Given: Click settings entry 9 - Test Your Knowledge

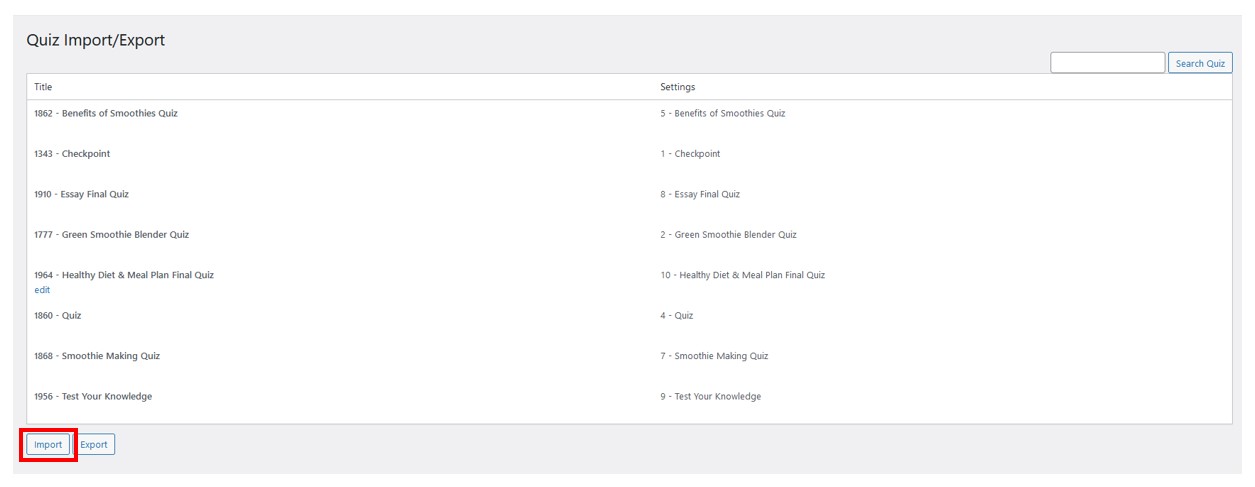Looking at the screenshot, I should click(711, 397).
